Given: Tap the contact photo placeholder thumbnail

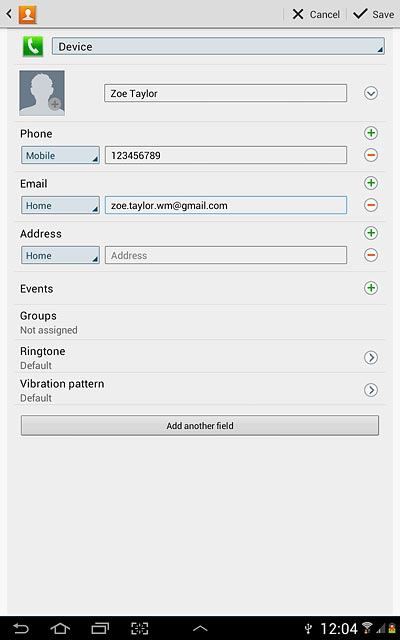Looking at the screenshot, I should [x=42, y=93].
